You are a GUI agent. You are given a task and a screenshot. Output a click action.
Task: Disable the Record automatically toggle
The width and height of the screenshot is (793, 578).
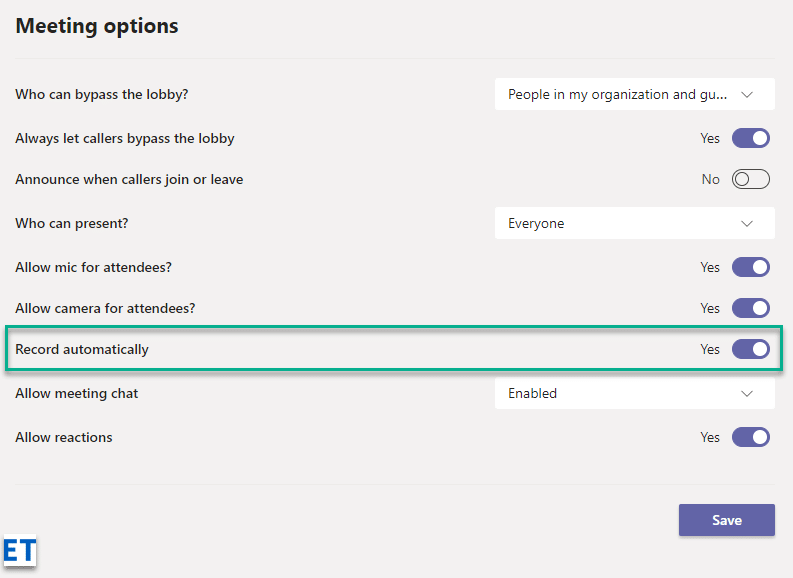pyautogui.click(x=750, y=350)
